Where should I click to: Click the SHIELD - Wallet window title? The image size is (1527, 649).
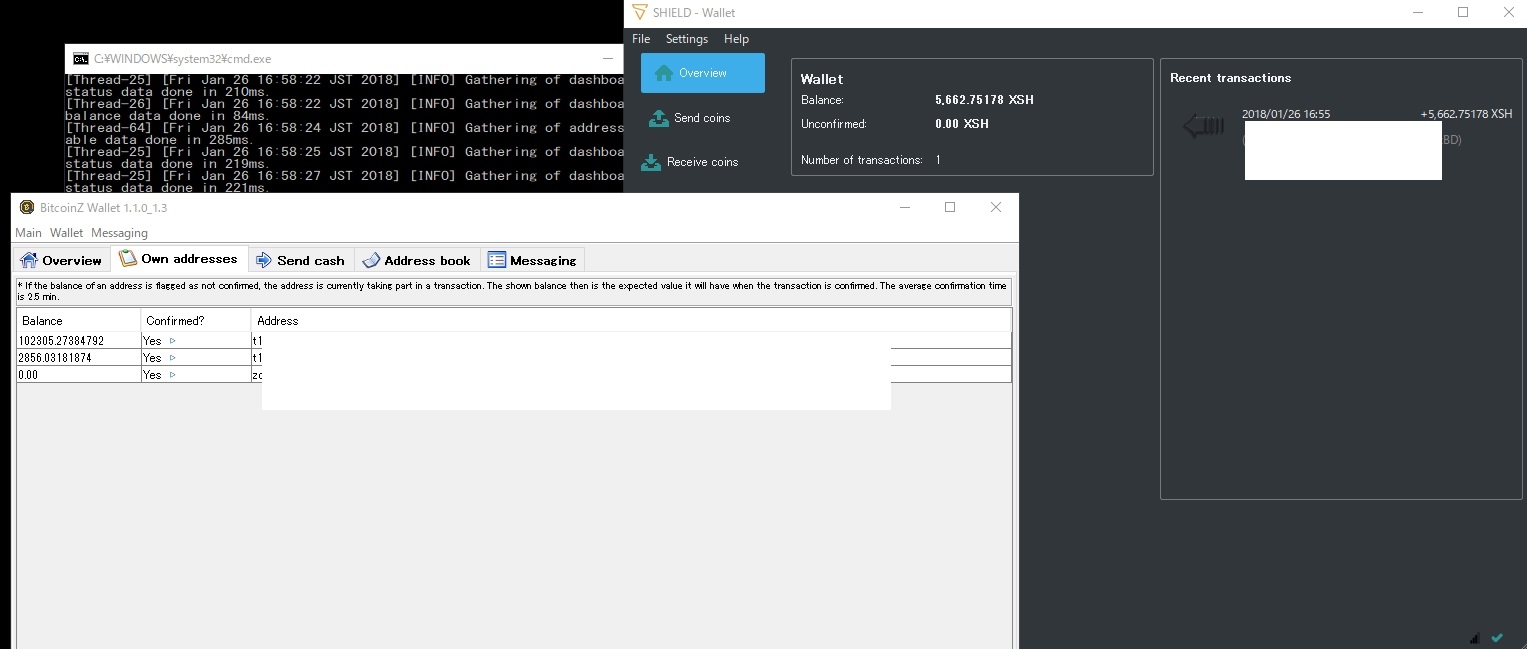(x=694, y=13)
